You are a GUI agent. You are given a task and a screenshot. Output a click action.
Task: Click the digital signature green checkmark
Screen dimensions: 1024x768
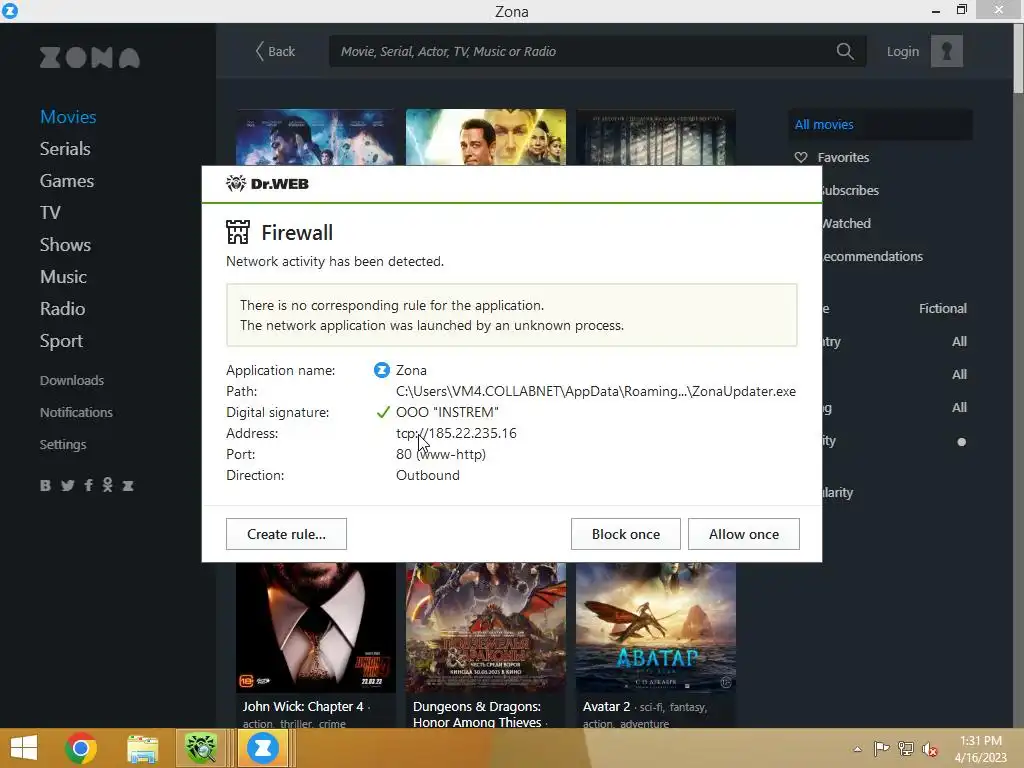383,412
